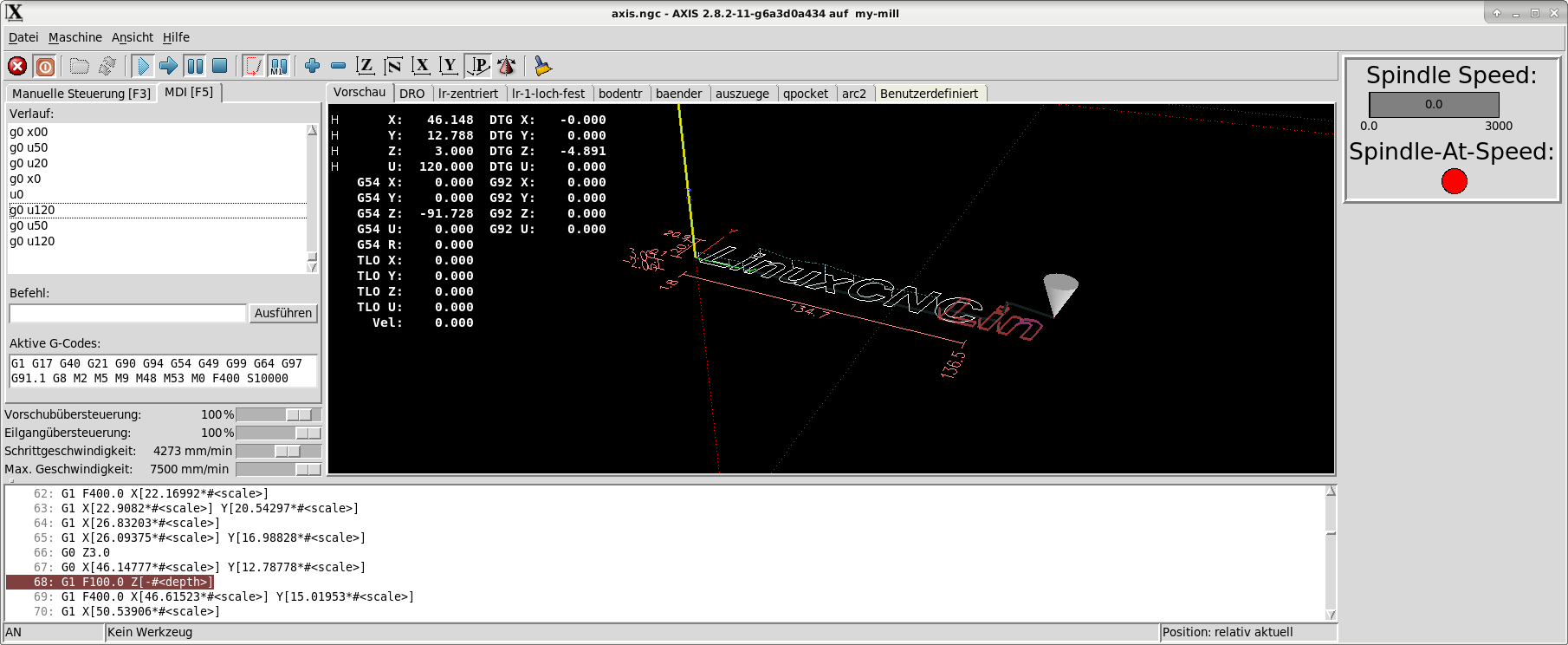
Task: Select highlighted history entry 'g0 u120'
Action: (x=157, y=210)
